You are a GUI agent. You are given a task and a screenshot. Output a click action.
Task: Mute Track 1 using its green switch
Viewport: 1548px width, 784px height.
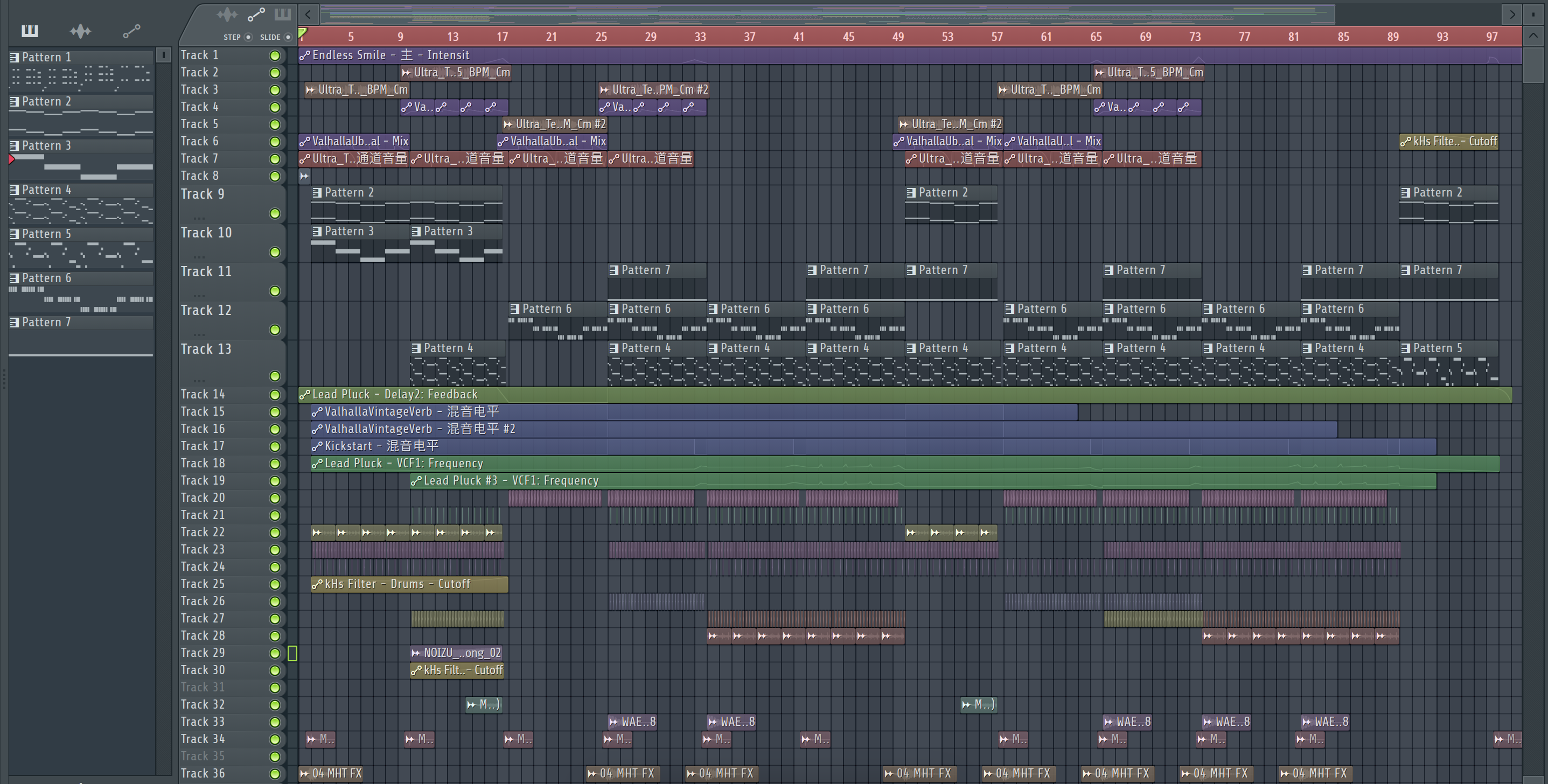(275, 55)
